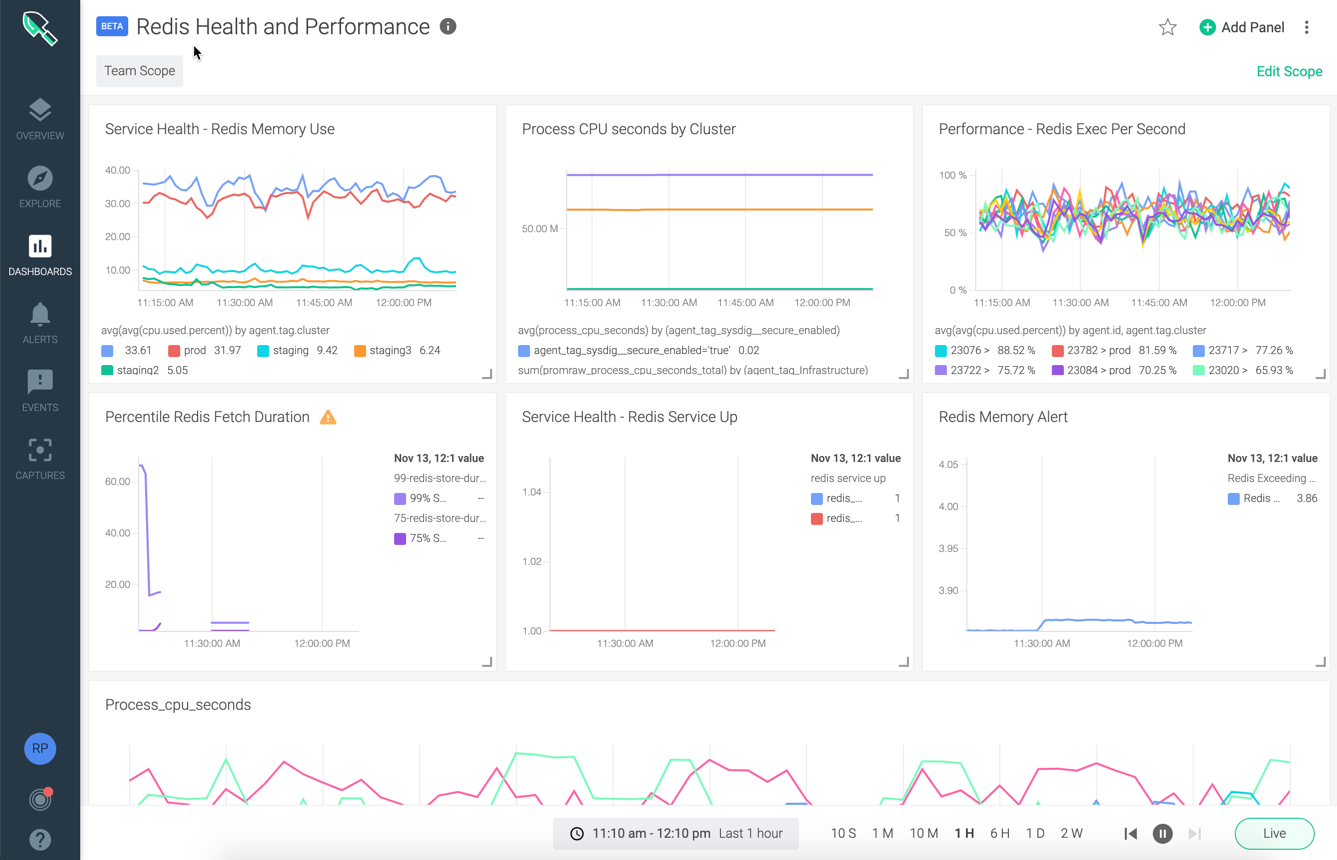Toggle the 75% S... legend swatch

click(x=400, y=538)
